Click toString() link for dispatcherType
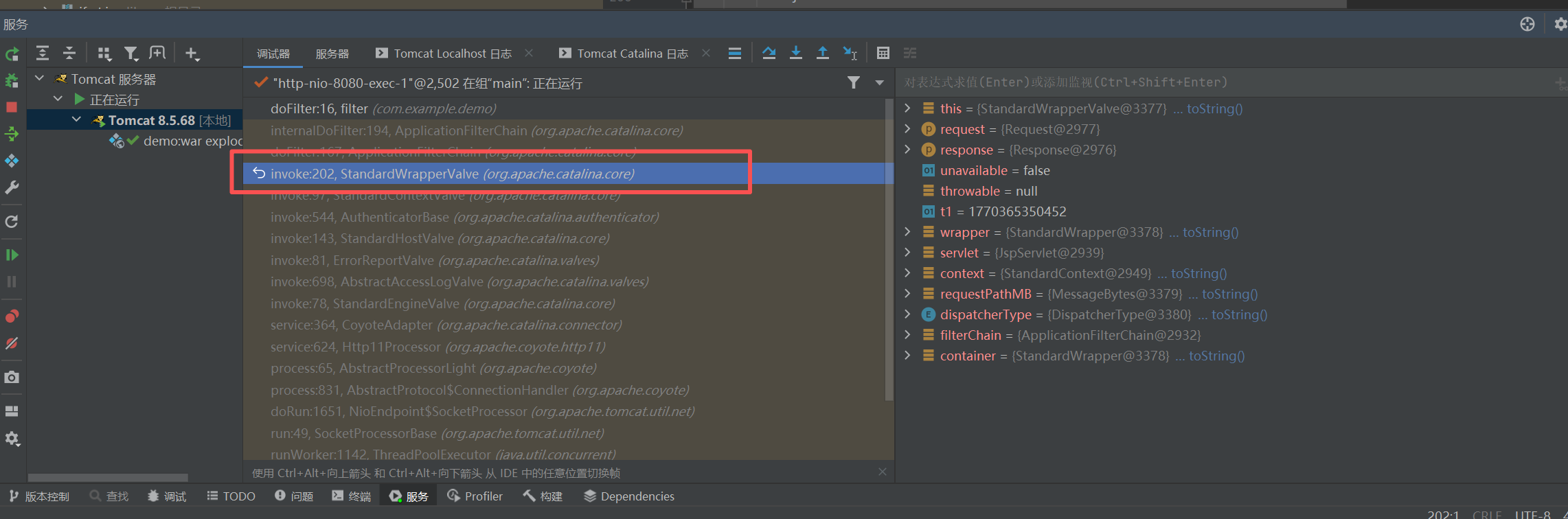 point(1239,314)
